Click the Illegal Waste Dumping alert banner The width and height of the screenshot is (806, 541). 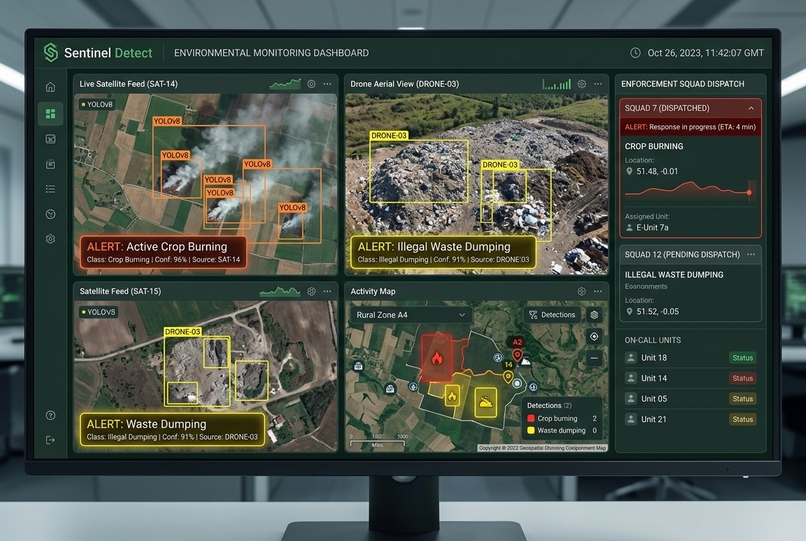tap(443, 252)
